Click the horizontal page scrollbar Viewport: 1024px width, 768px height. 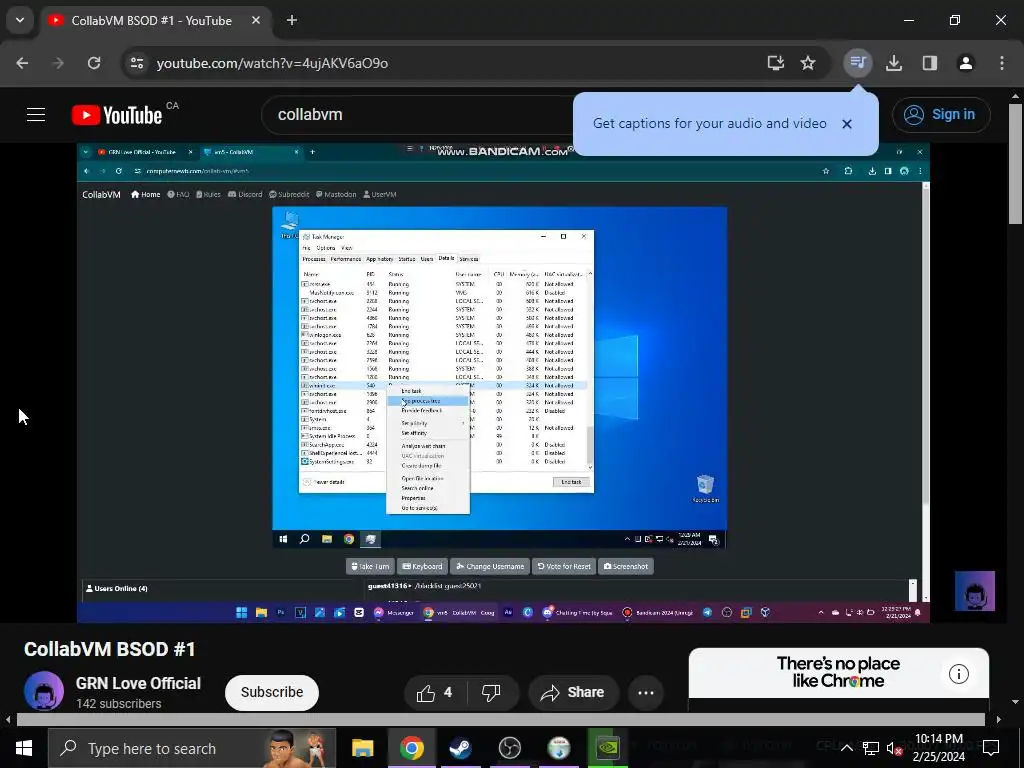500,720
